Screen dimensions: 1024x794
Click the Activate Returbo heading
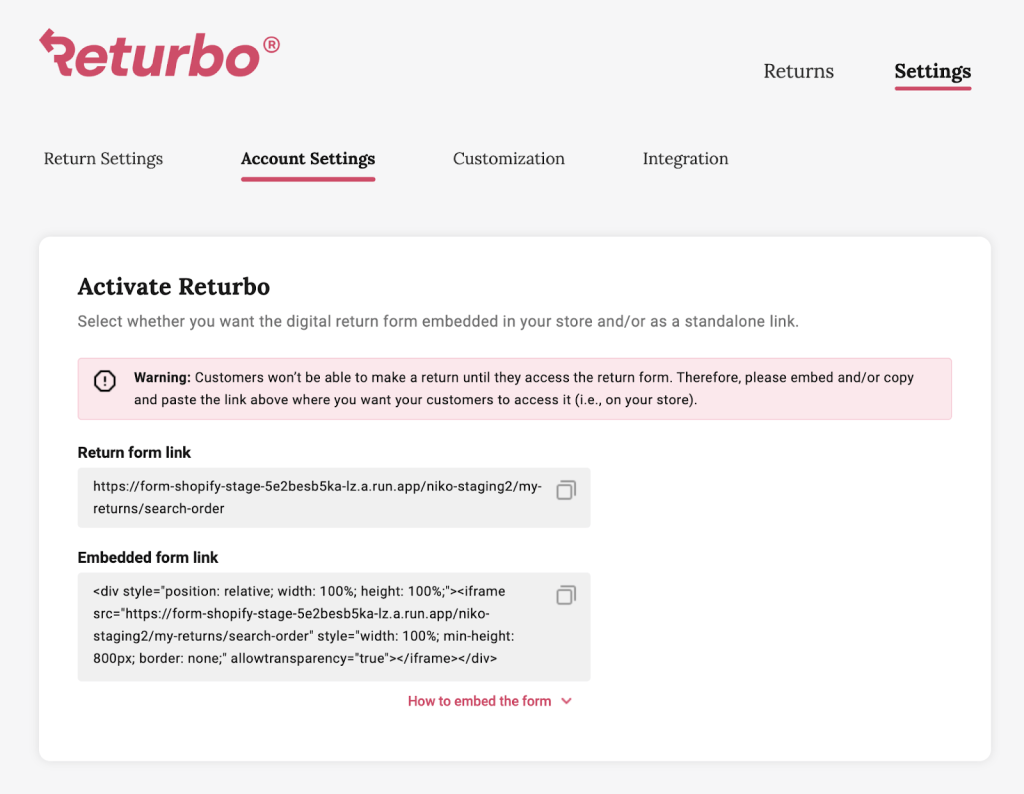point(174,287)
